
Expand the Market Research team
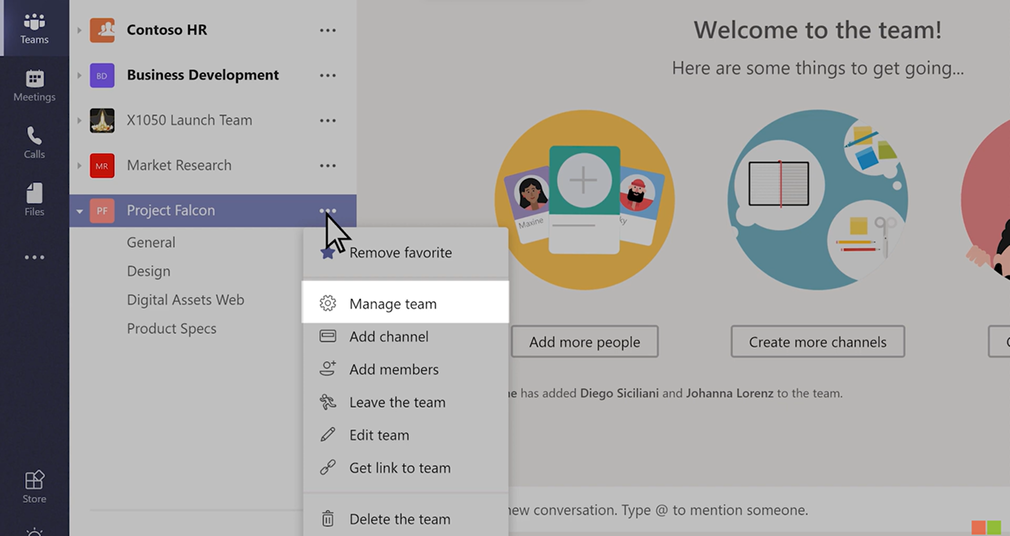coord(79,166)
